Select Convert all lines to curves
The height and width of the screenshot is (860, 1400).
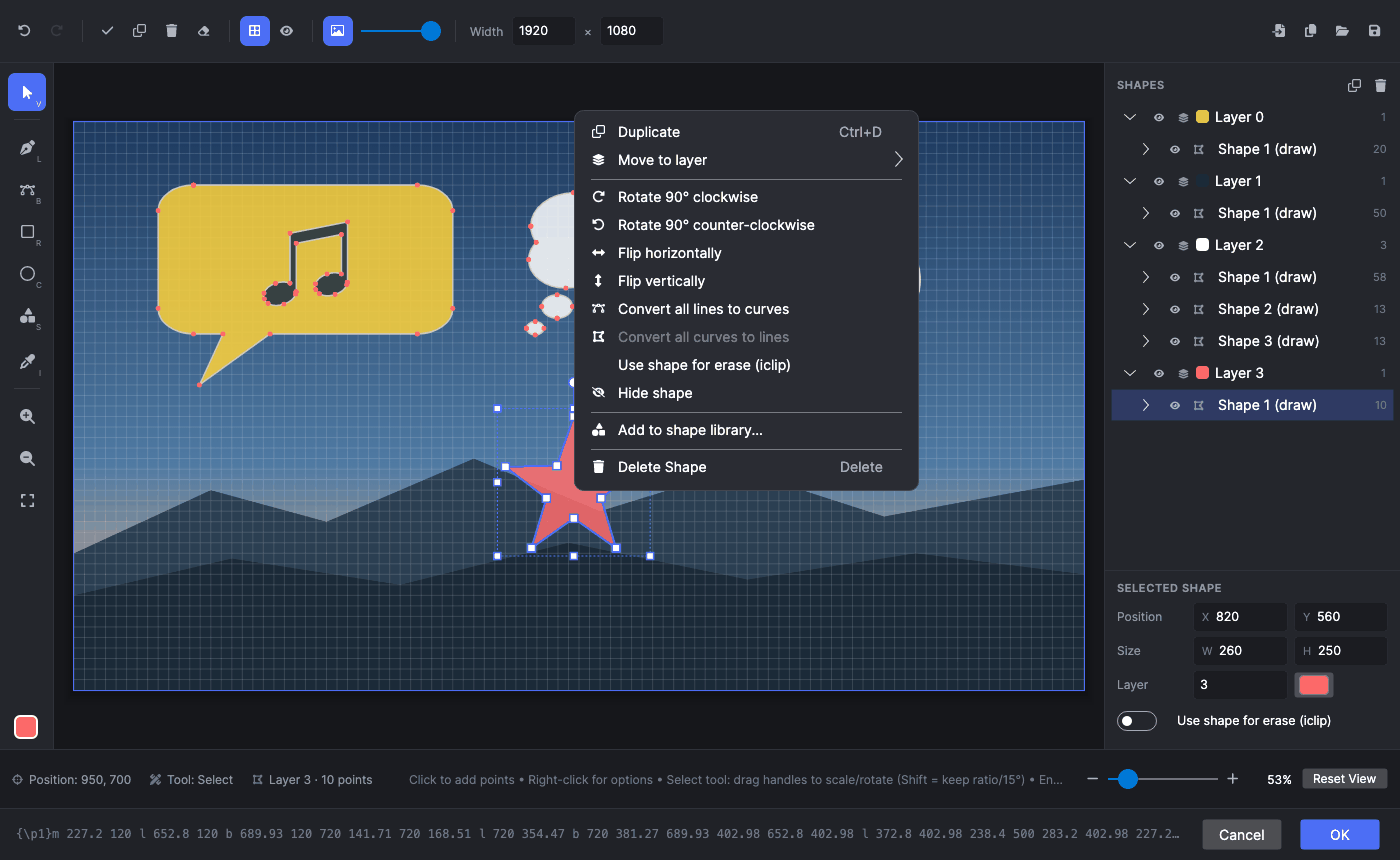pyautogui.click(x=746, y=309)
